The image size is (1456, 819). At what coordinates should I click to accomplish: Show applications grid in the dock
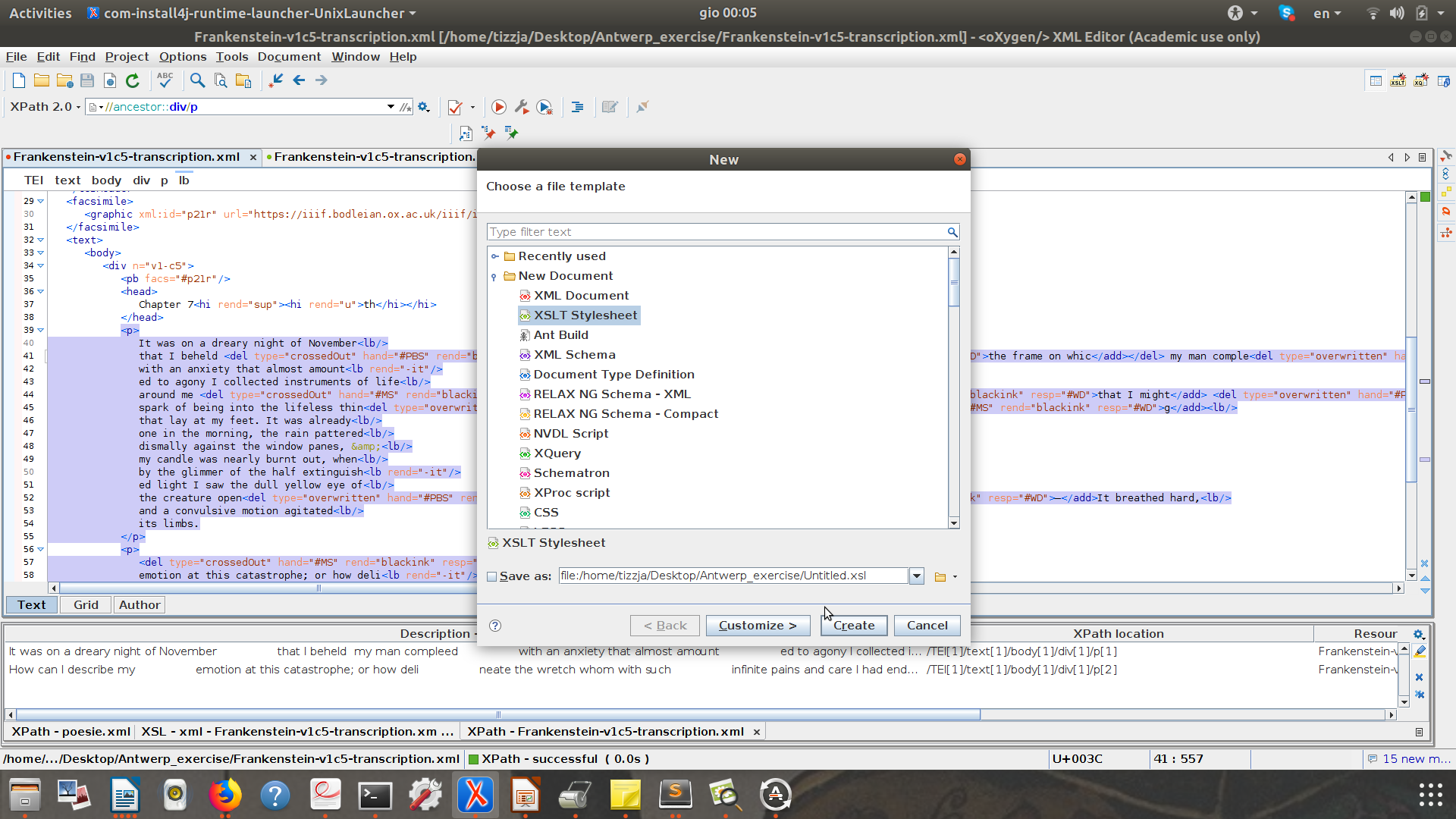tap(1430, 795)
